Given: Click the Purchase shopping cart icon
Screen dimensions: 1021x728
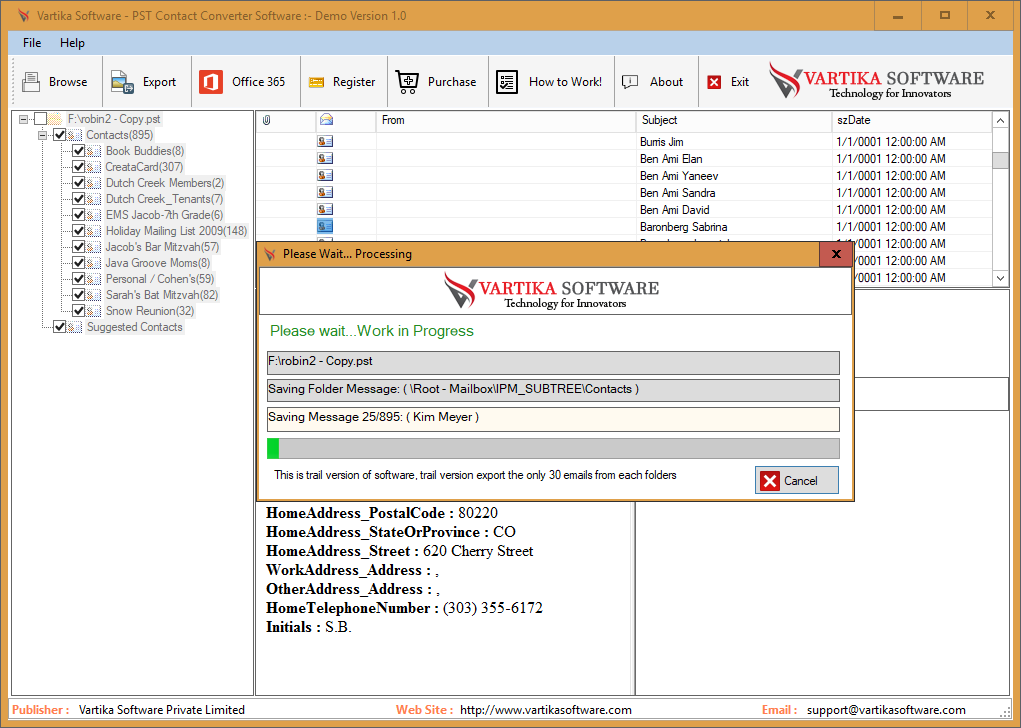Looking at the screenshot, I should [408, 82].
